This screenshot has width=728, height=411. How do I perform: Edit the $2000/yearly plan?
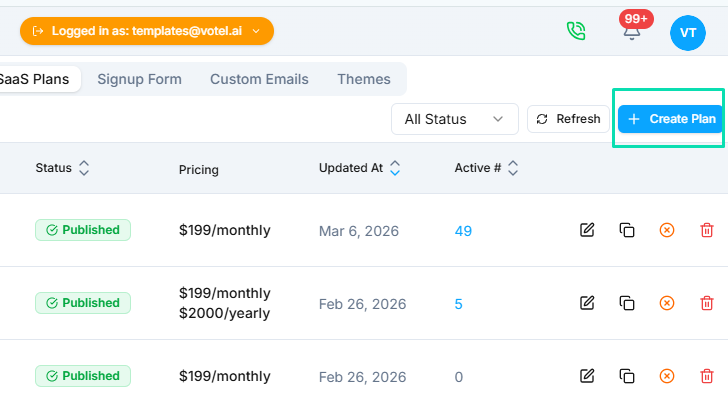(587, 303)
